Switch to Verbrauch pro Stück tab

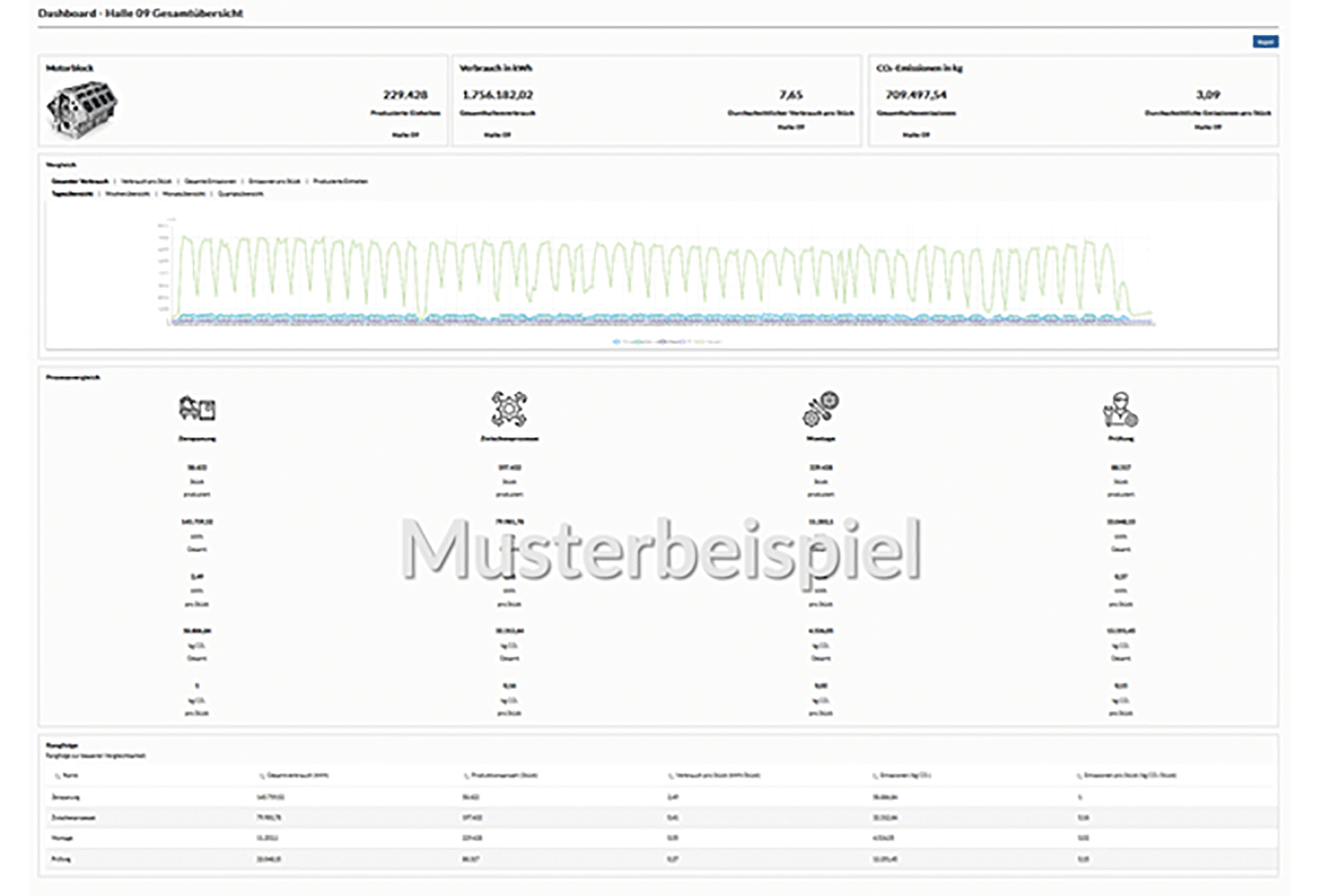(x=147, y=182)
